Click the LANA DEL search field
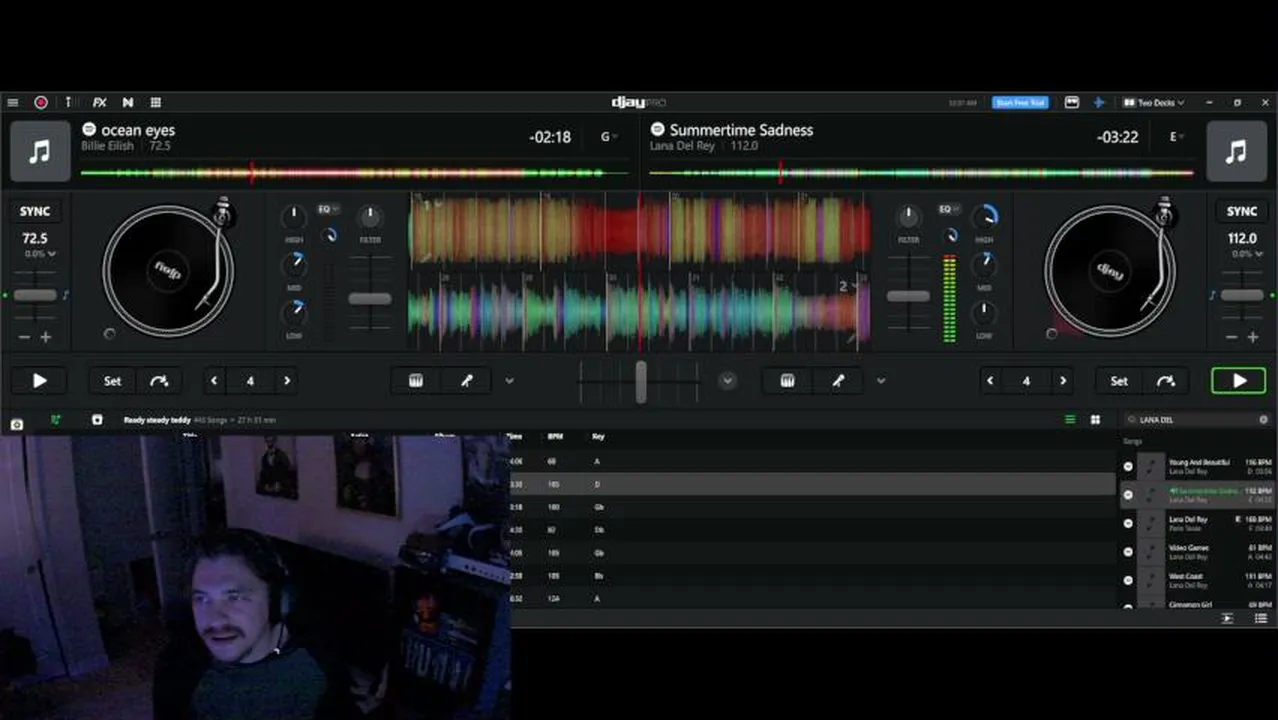The image size is (1278, 720). coord(1196,420)
